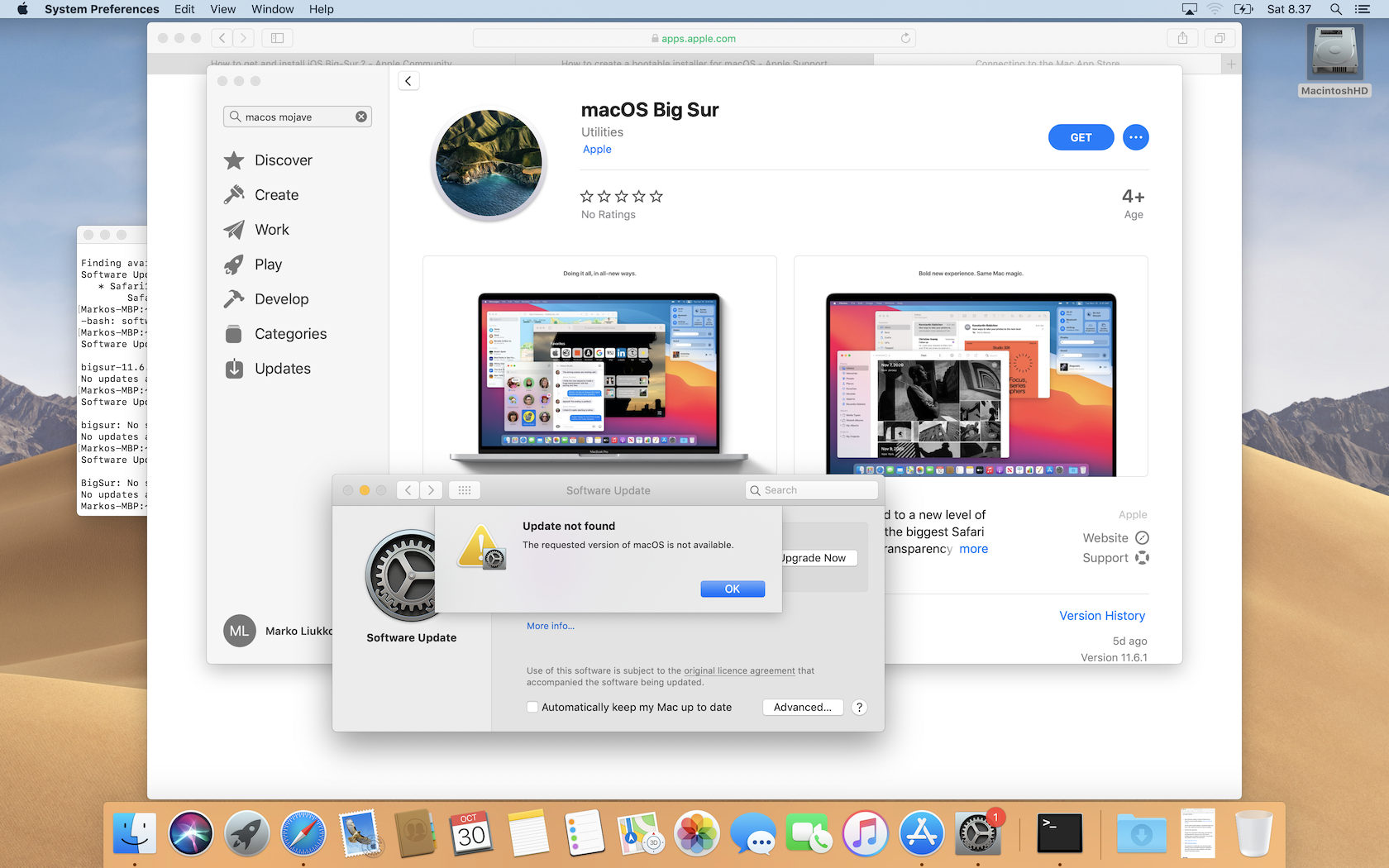
Task: Open the Apple menu
Action: coord(22,9)
